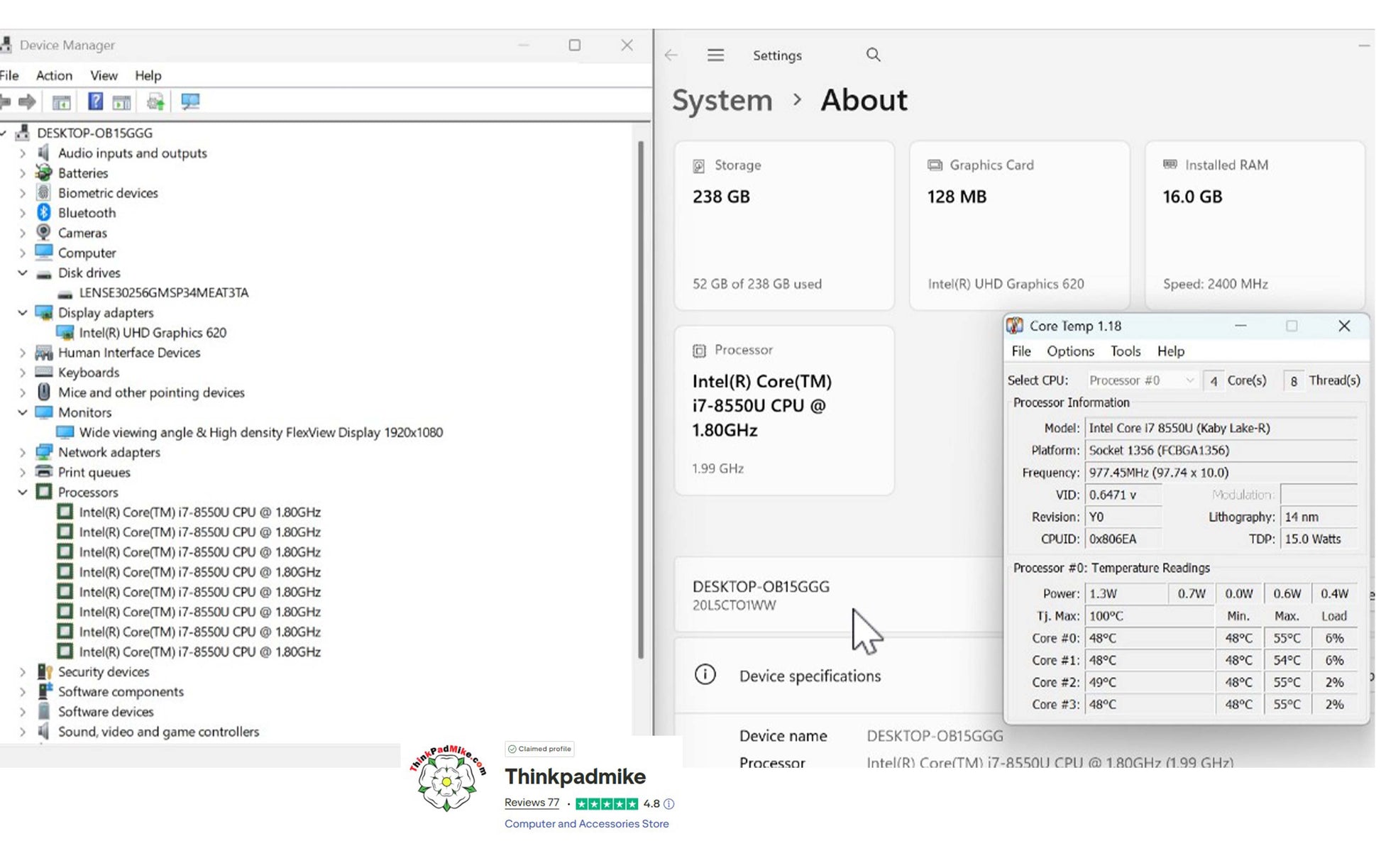The height and width of the screenshot is (868, 1381).
Task: Open the Tools menu in Core Temp
Action: tap(1125, 351)
